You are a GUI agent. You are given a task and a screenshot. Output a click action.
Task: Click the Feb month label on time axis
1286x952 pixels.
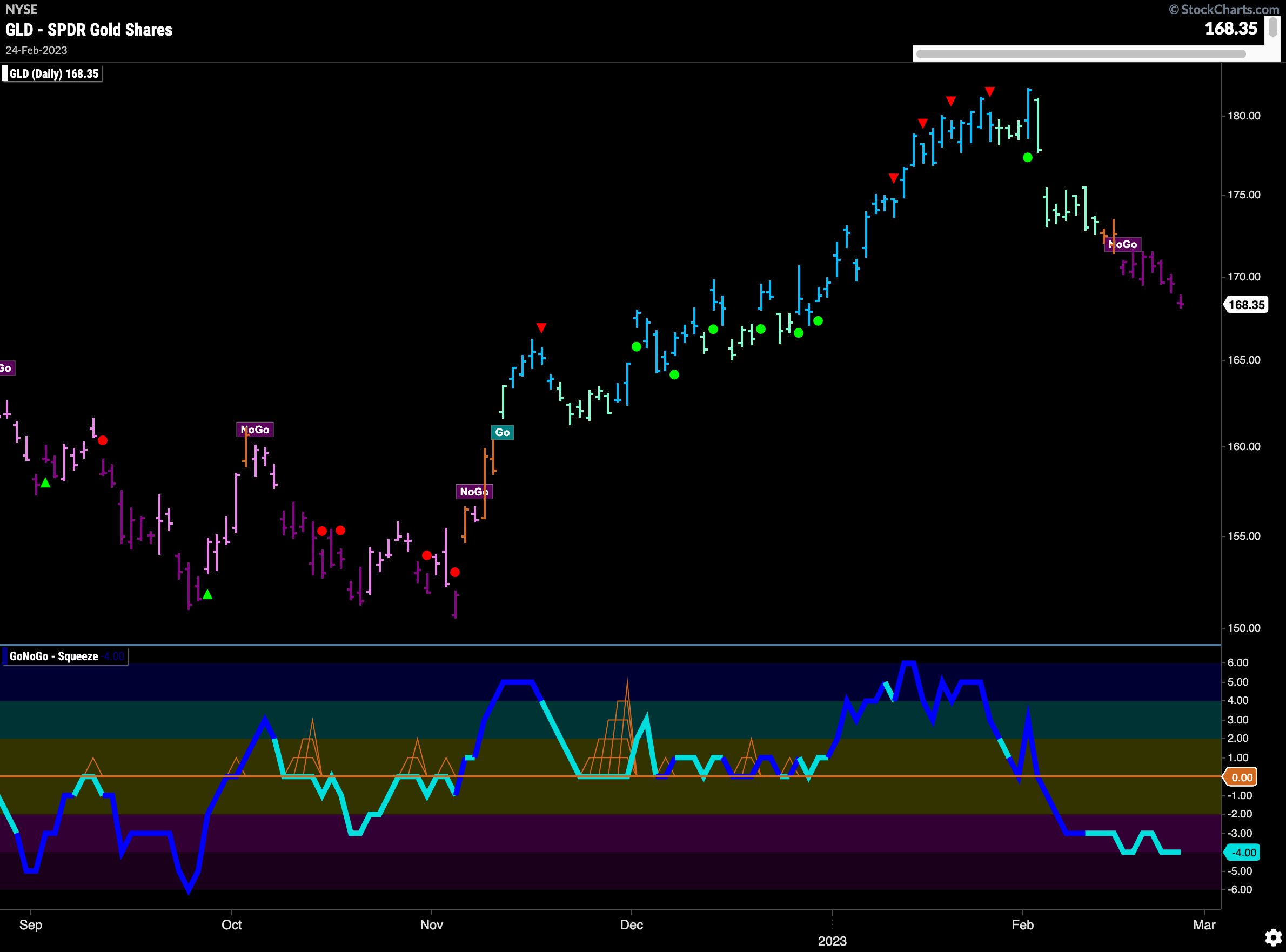pos(1023,925)
